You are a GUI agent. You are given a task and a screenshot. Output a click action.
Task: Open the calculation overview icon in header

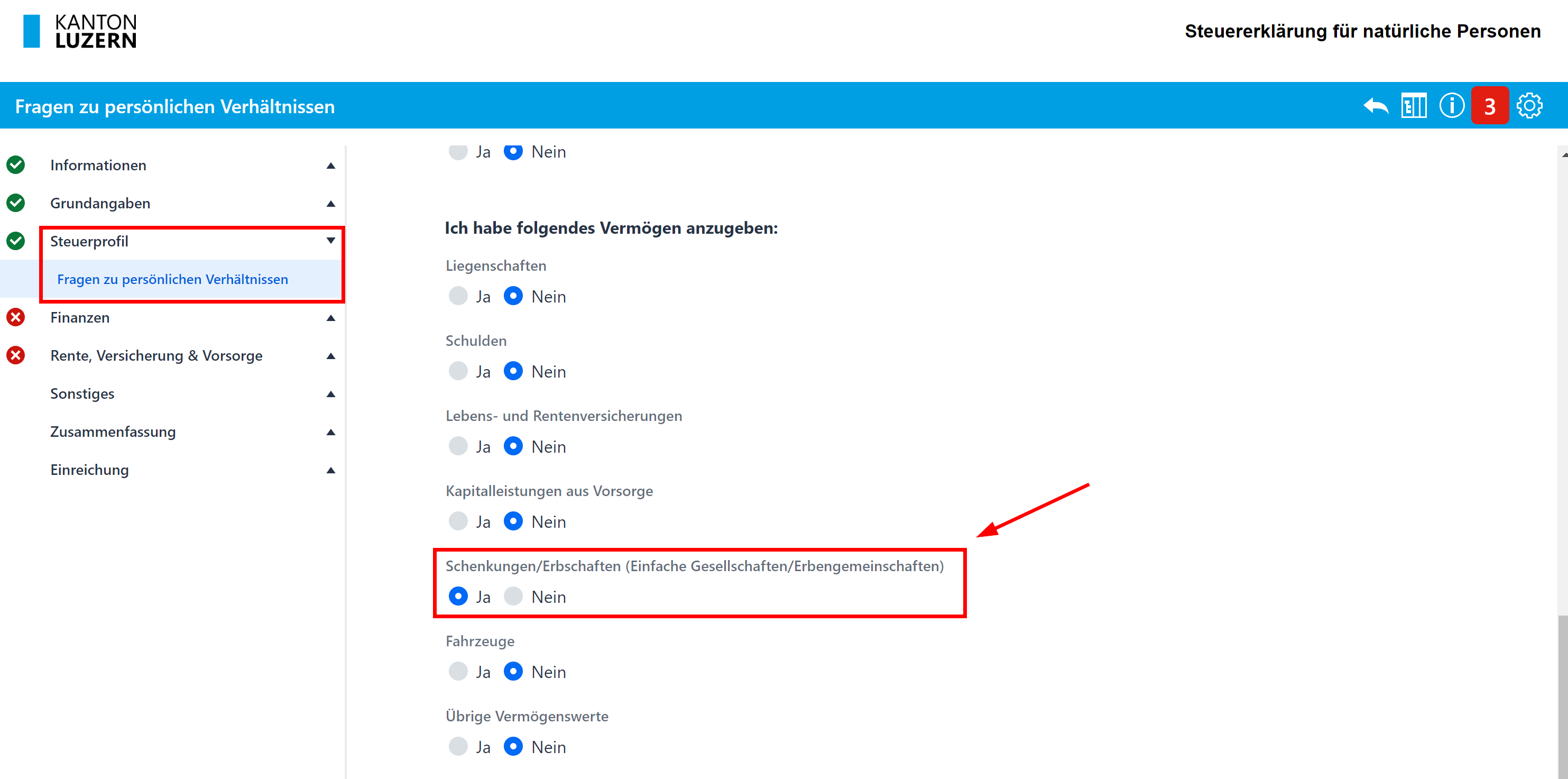coord(1414,106)
